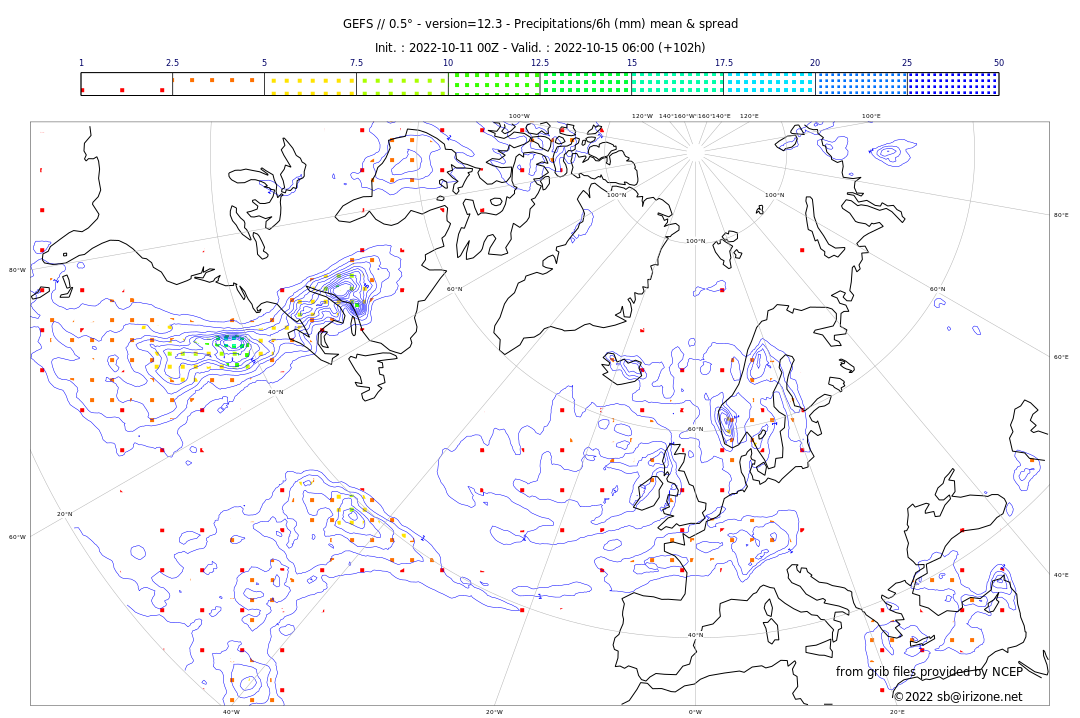Click the dense green 12.5–15 mm legend segment
This screenshot has width=1080, height=718.
pyautogui.click(x=585, y=84)
